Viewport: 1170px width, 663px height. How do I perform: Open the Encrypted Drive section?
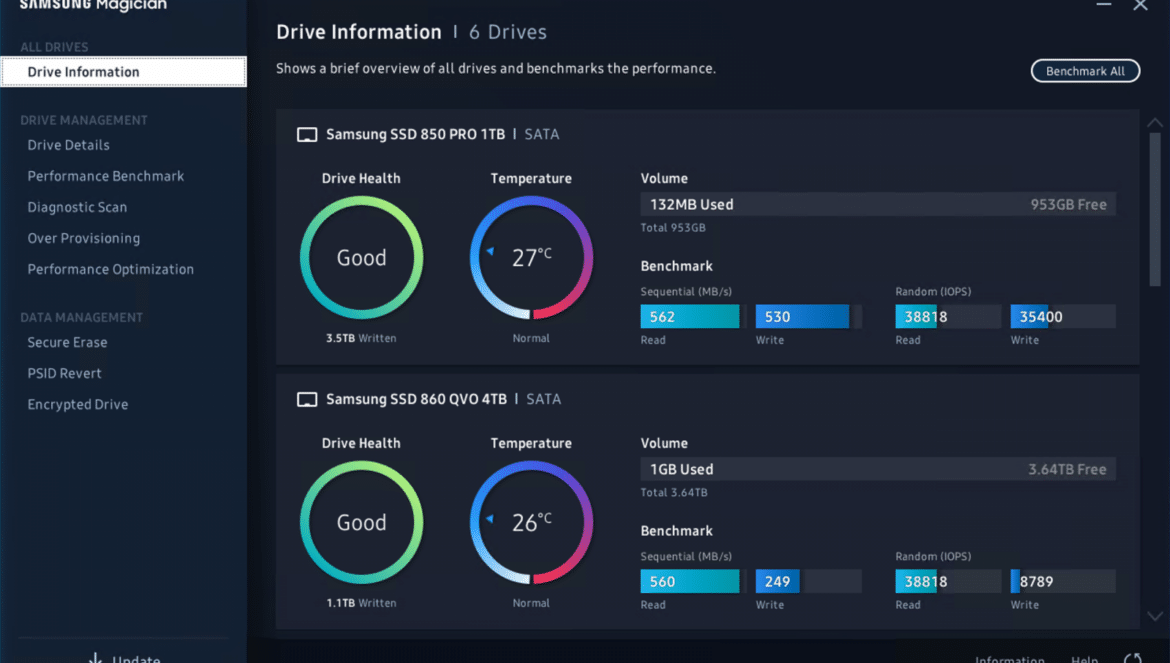[78, 404]
